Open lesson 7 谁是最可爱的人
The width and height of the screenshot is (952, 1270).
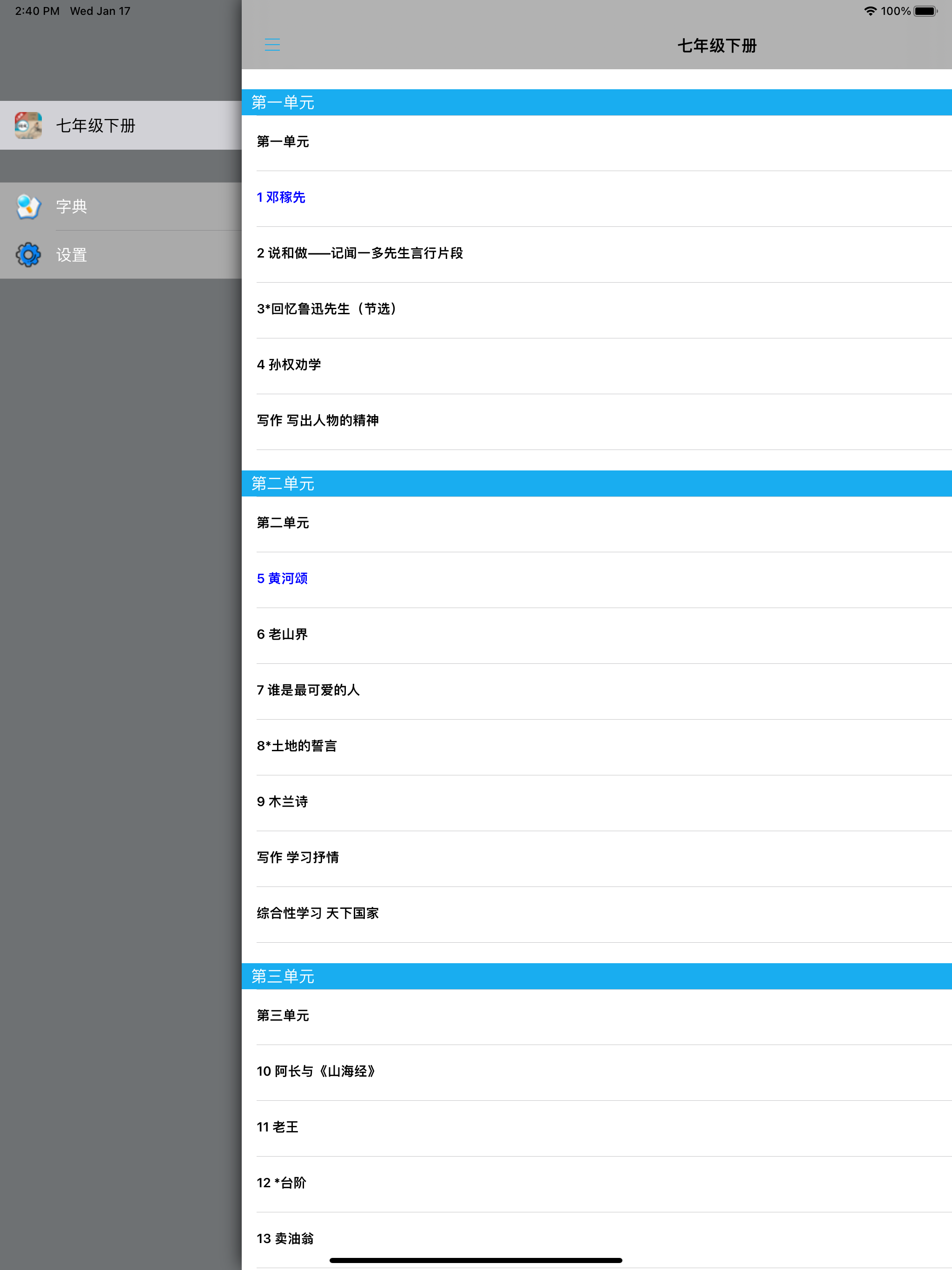click(x=596, y=691)
